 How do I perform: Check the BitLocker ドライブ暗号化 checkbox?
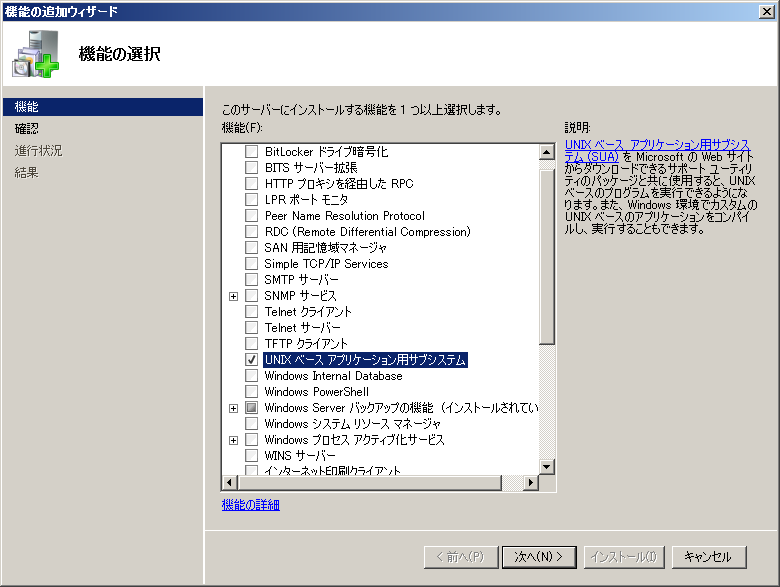click(251, 152)
